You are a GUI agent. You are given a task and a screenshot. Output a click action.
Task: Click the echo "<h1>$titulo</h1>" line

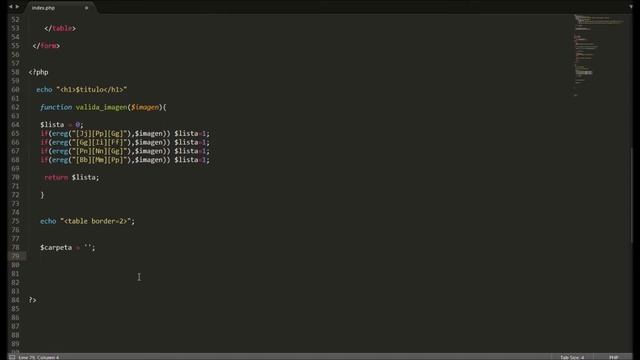pyautogui.click(x=82, y=89)
